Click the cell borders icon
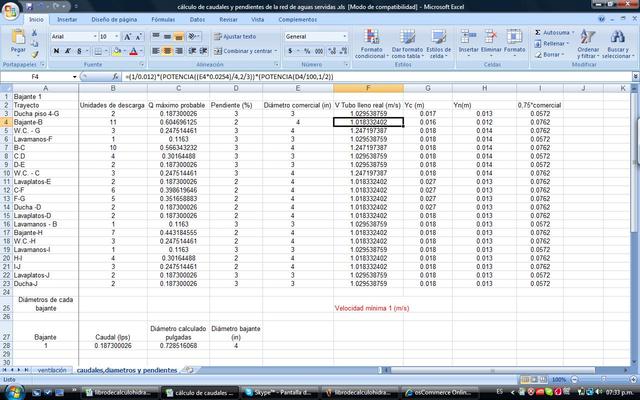This screenshot has height=400, width=640. click(x=98, y=51)
